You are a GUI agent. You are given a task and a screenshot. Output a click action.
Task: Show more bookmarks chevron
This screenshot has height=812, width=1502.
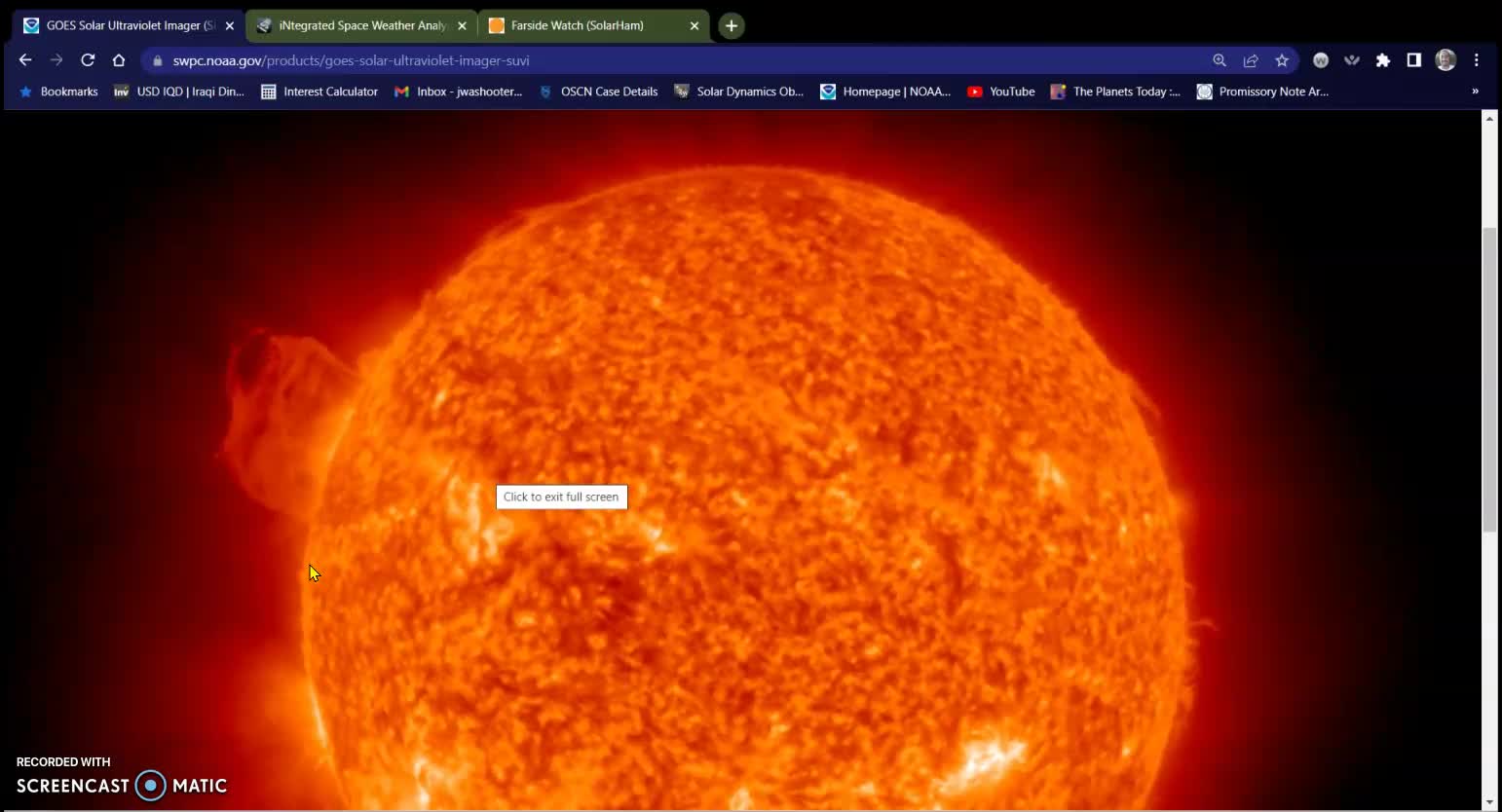click(x=1475, y=92)
